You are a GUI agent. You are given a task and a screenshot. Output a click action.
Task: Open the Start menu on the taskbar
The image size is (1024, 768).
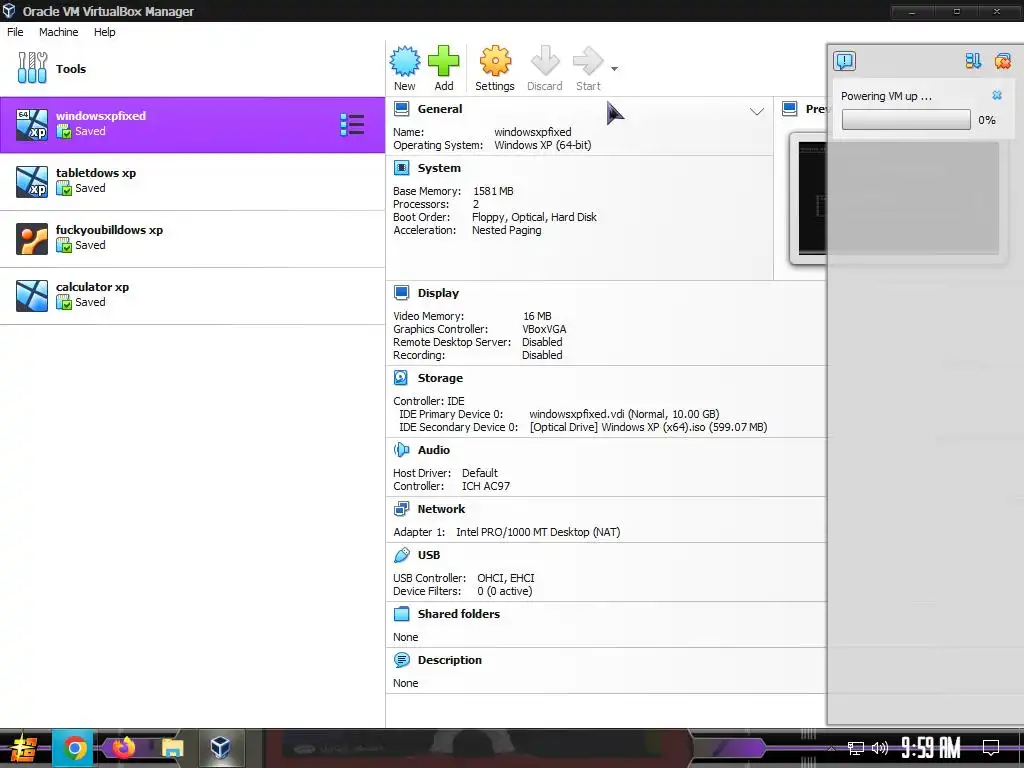click(23, 748)
